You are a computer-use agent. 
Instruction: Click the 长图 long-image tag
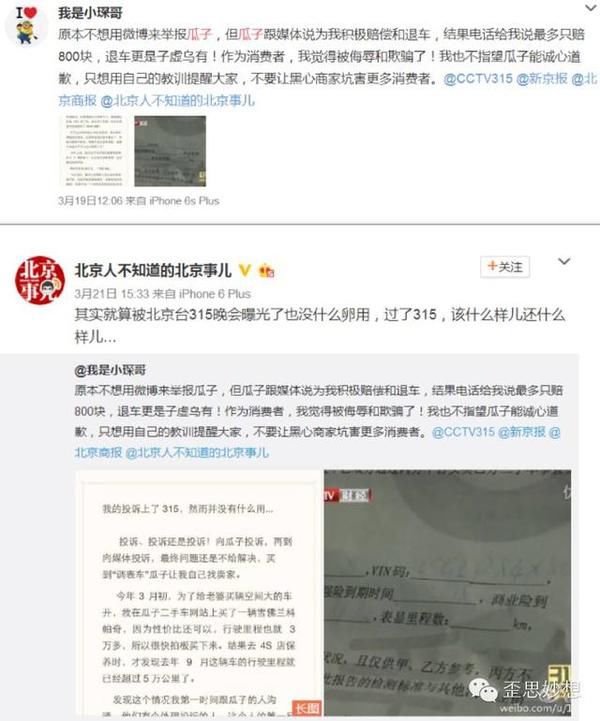(x=306, y=708)
